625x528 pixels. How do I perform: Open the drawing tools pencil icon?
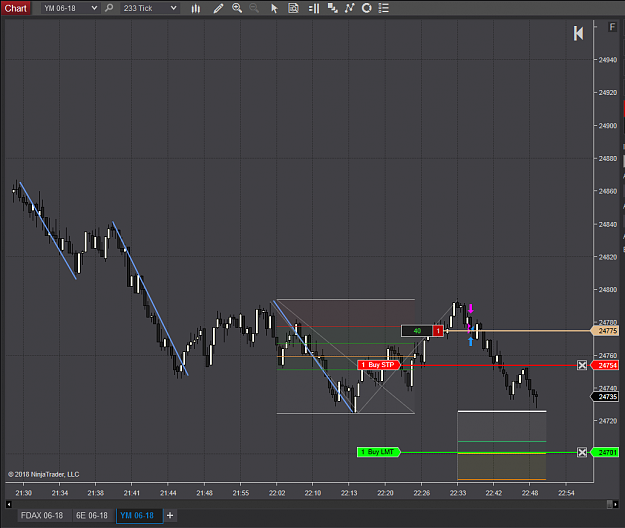tap(218, 8)
